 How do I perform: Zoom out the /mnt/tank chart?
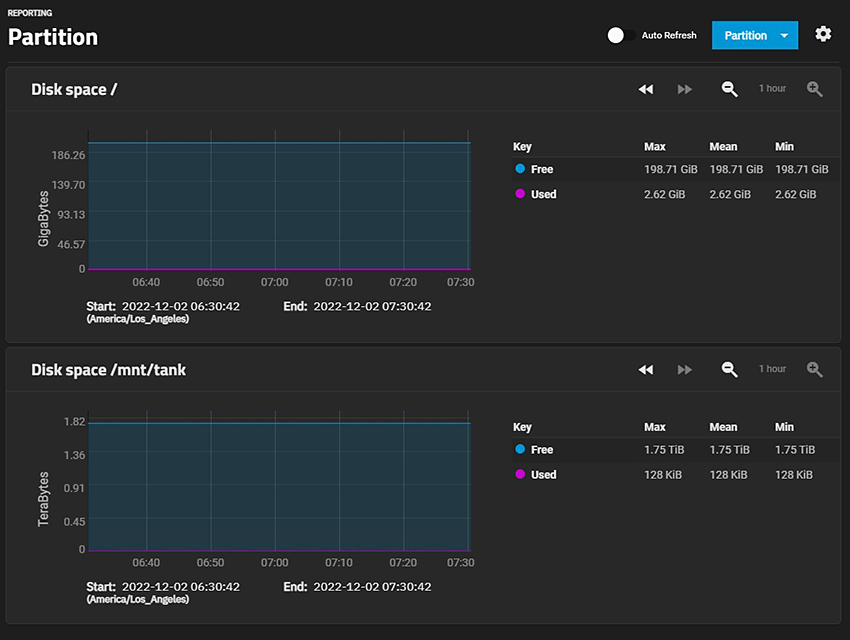click(x=729, y=370)
